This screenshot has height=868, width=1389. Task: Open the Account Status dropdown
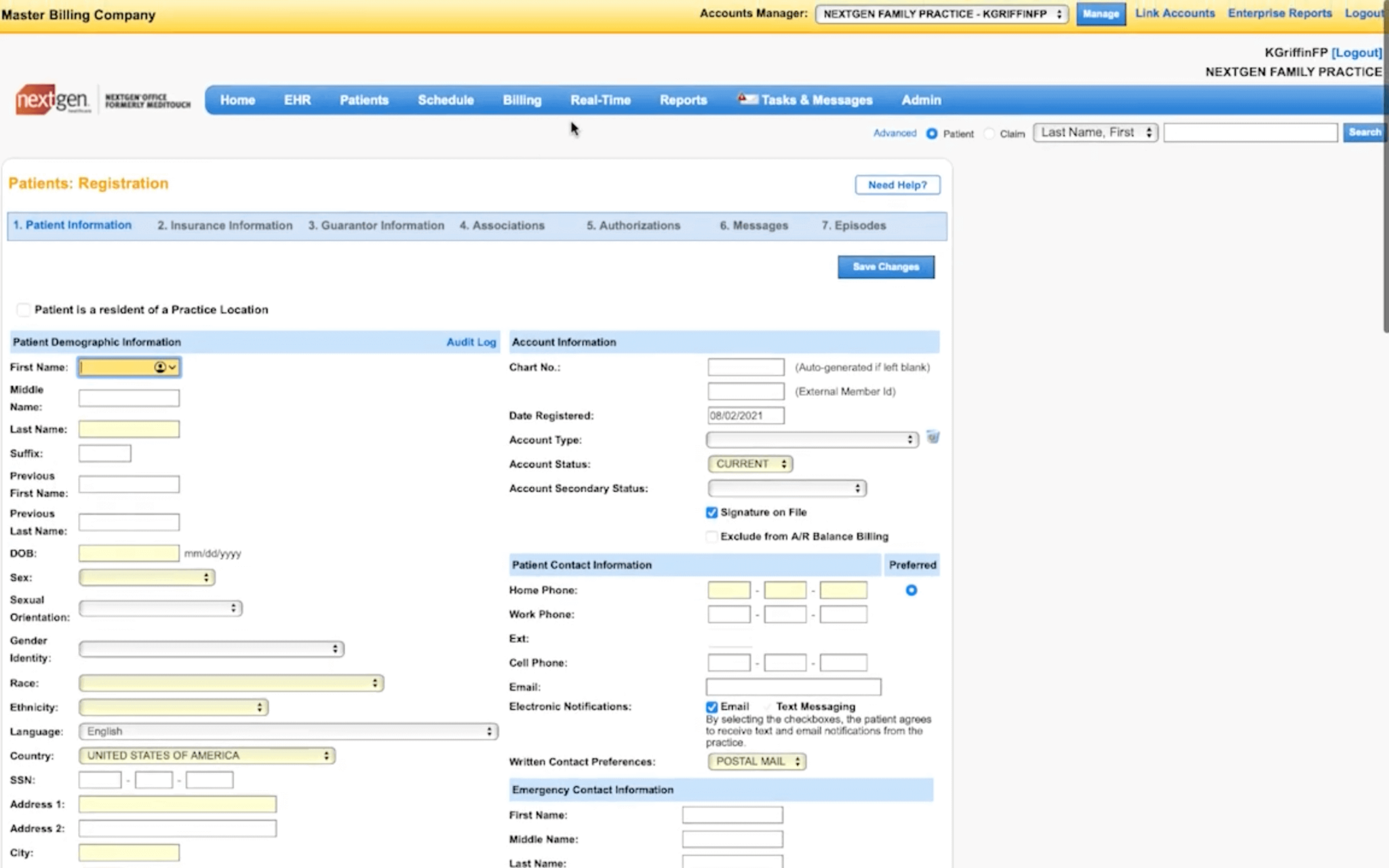tap(749, 464)
